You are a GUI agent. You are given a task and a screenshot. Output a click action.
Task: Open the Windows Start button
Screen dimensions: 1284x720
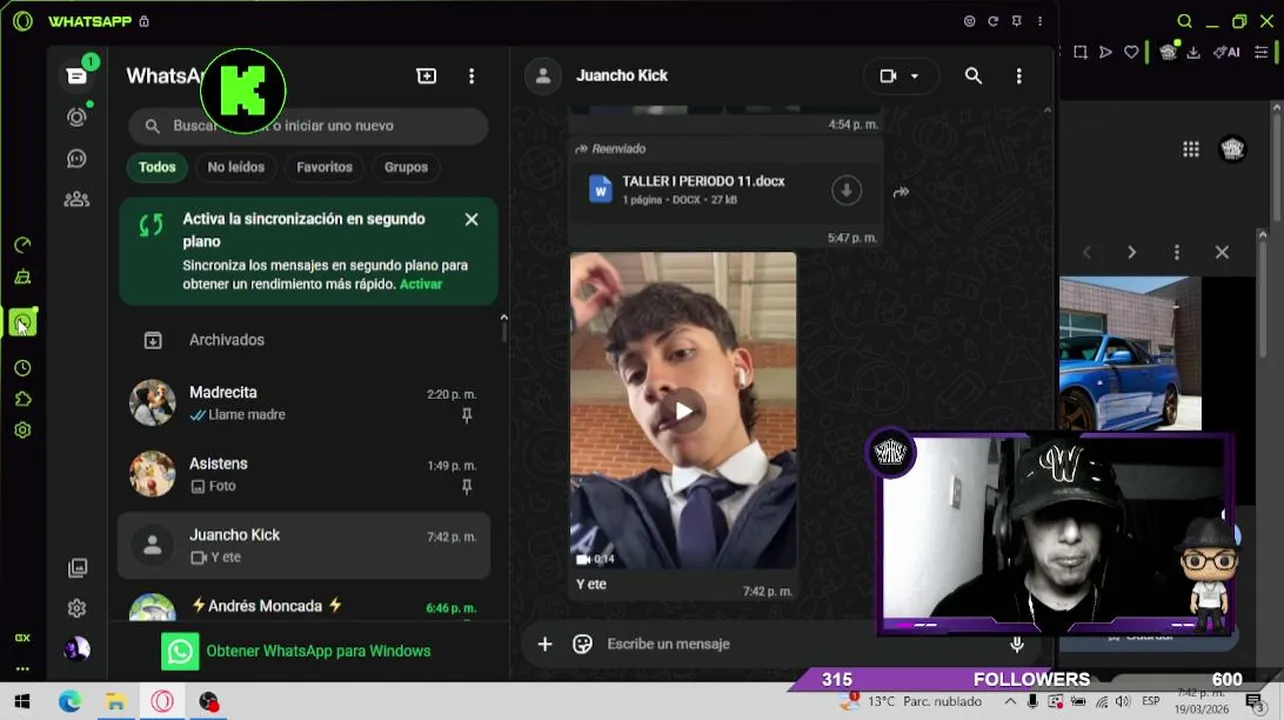[x=22, y=702]
